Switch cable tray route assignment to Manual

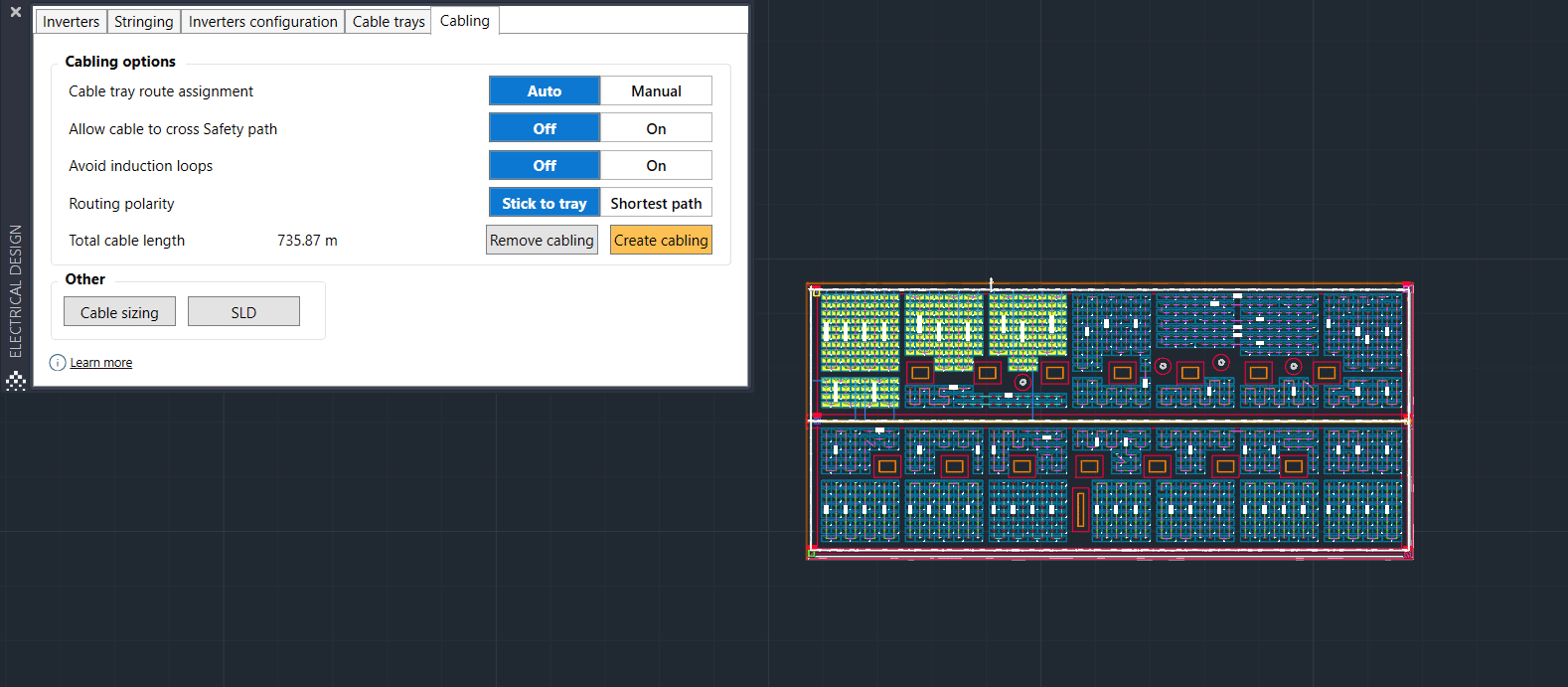pyautogui.click(x=656, y=91)
